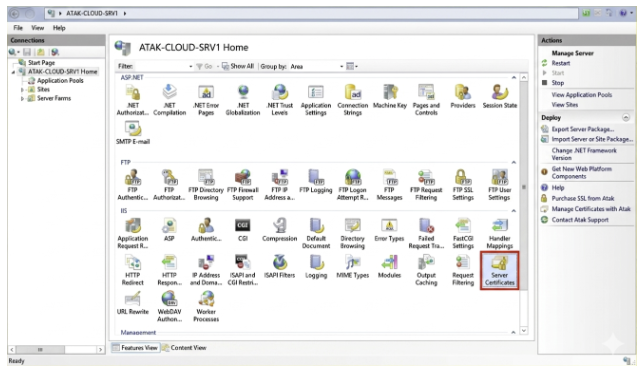Open Session State settings
Screen dimensions: 643x373
point(499,97)
